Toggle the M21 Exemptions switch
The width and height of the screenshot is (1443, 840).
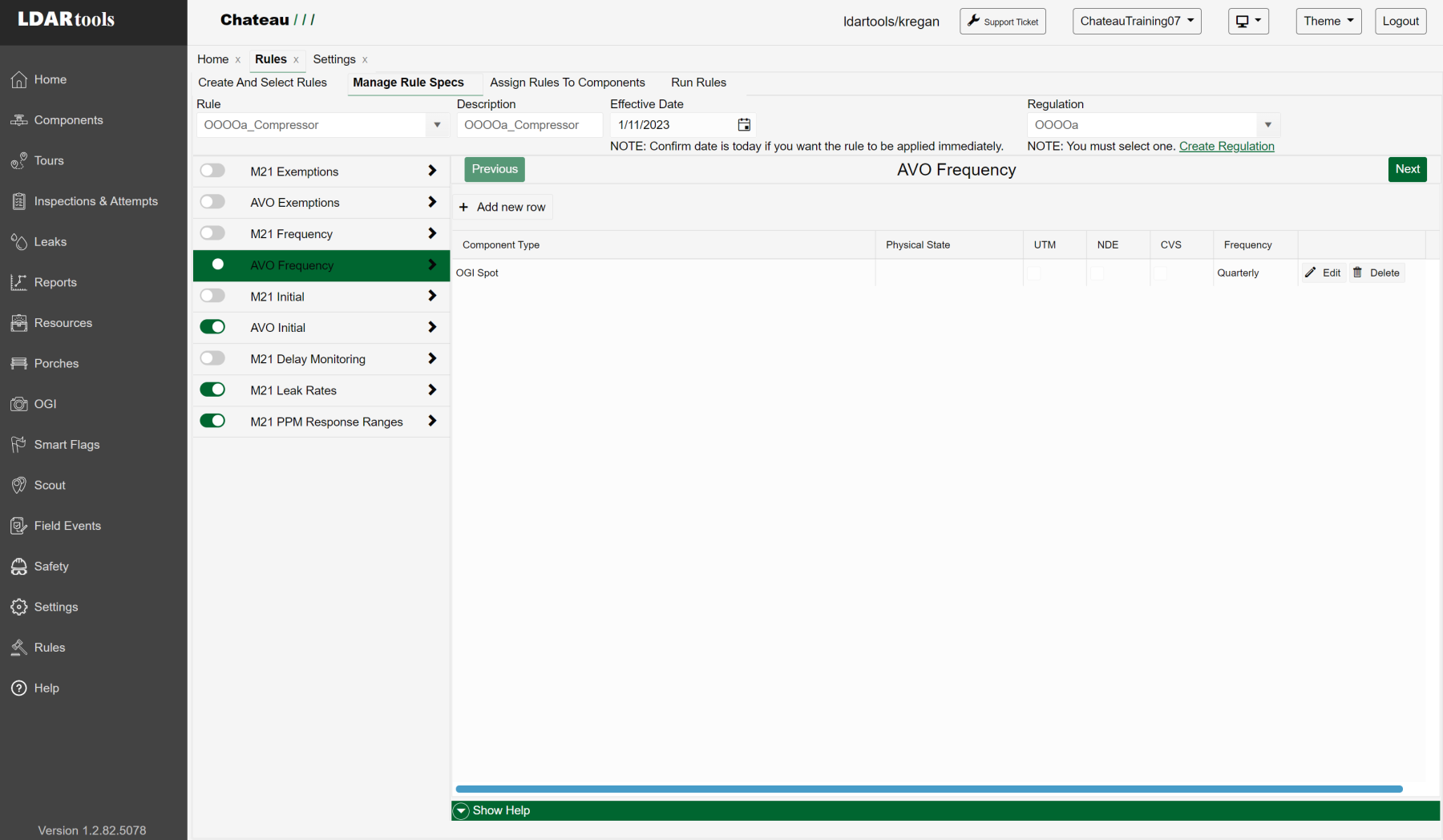coord(212,171)
